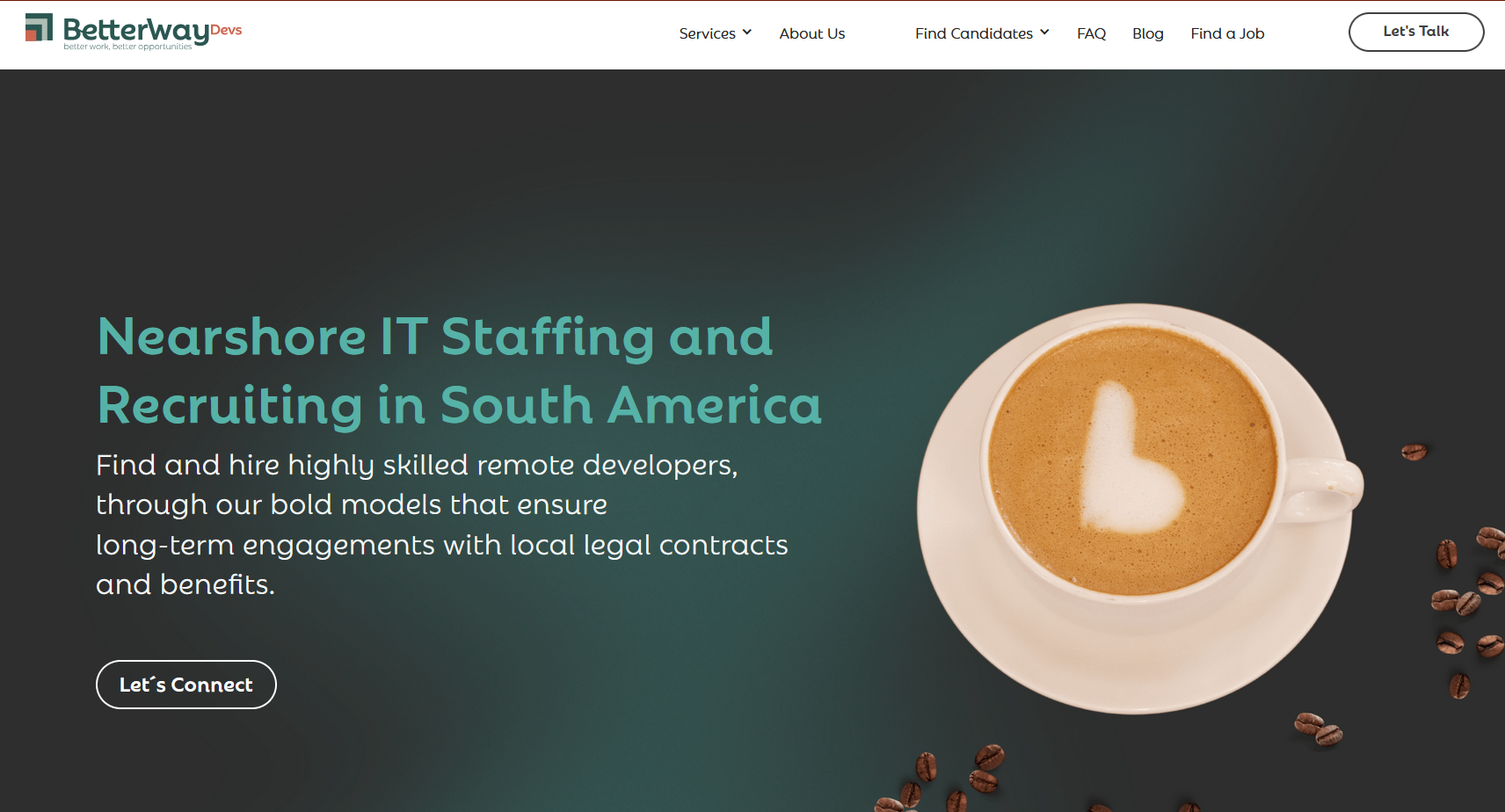Visit the Blog link
The width and height of the screenshot is (1505, 812).
1147,33
